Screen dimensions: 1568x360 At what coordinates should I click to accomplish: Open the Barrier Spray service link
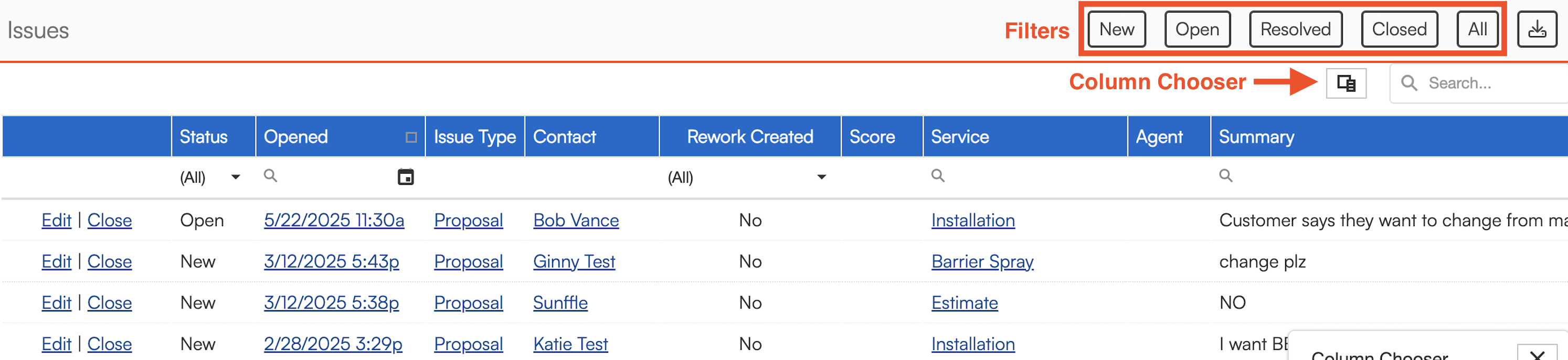(x=982, y=262)
